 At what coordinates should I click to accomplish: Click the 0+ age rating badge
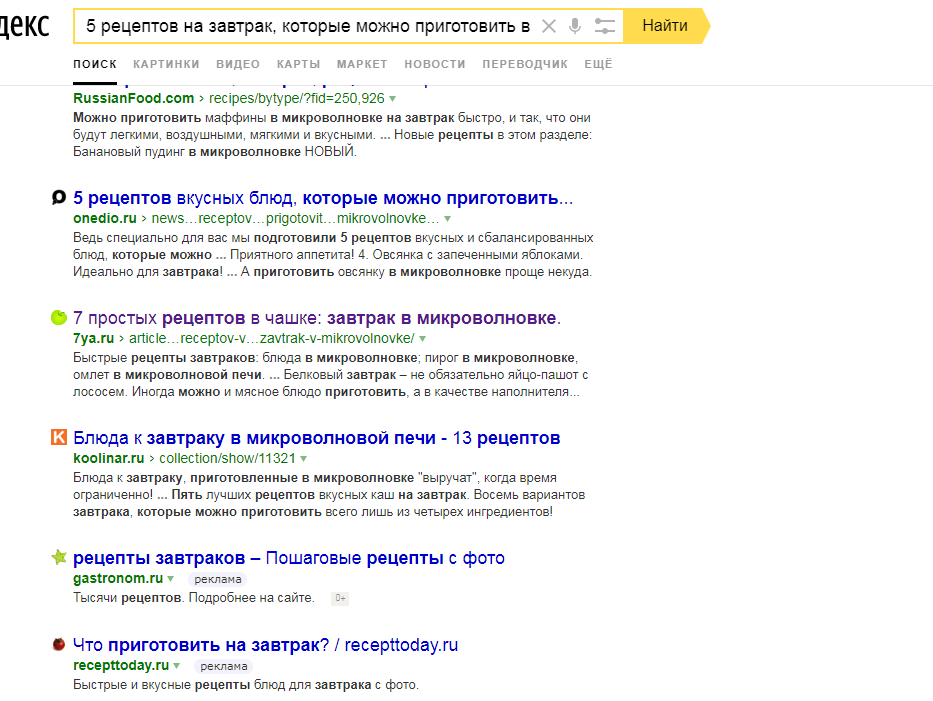click(x=340, y=598)
